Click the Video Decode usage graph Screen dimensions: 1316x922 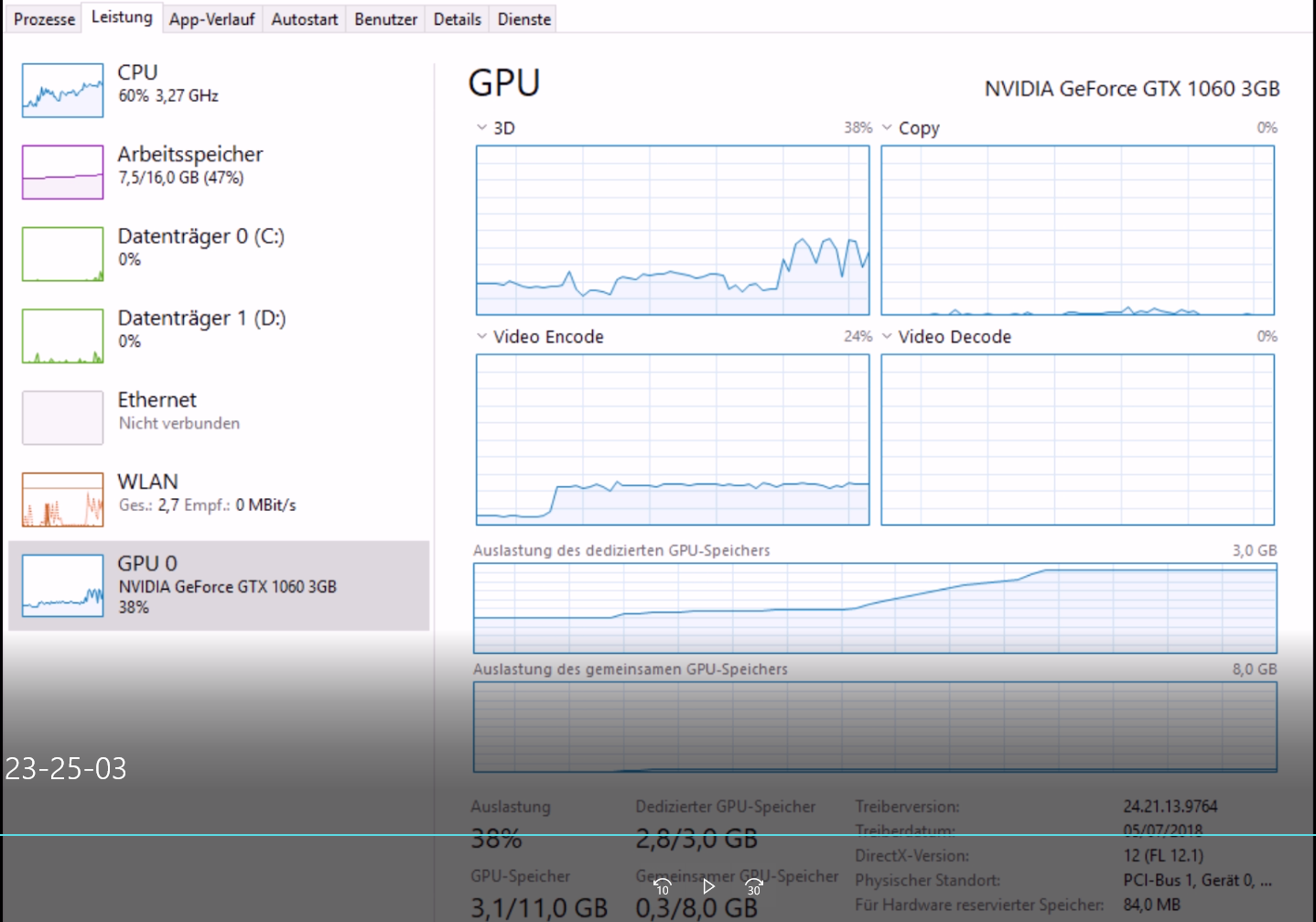tap(1077, 439)
